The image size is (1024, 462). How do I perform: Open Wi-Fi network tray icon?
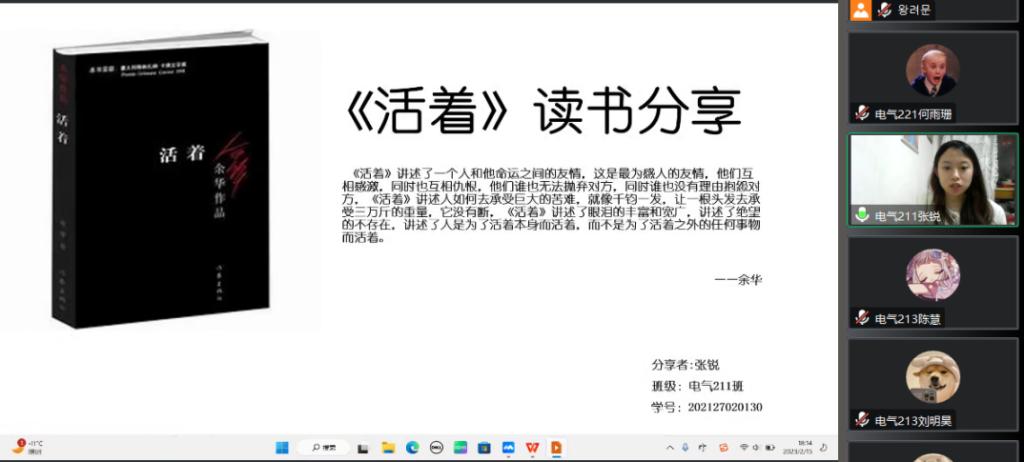pyautogui.click(x=743, y=448)
